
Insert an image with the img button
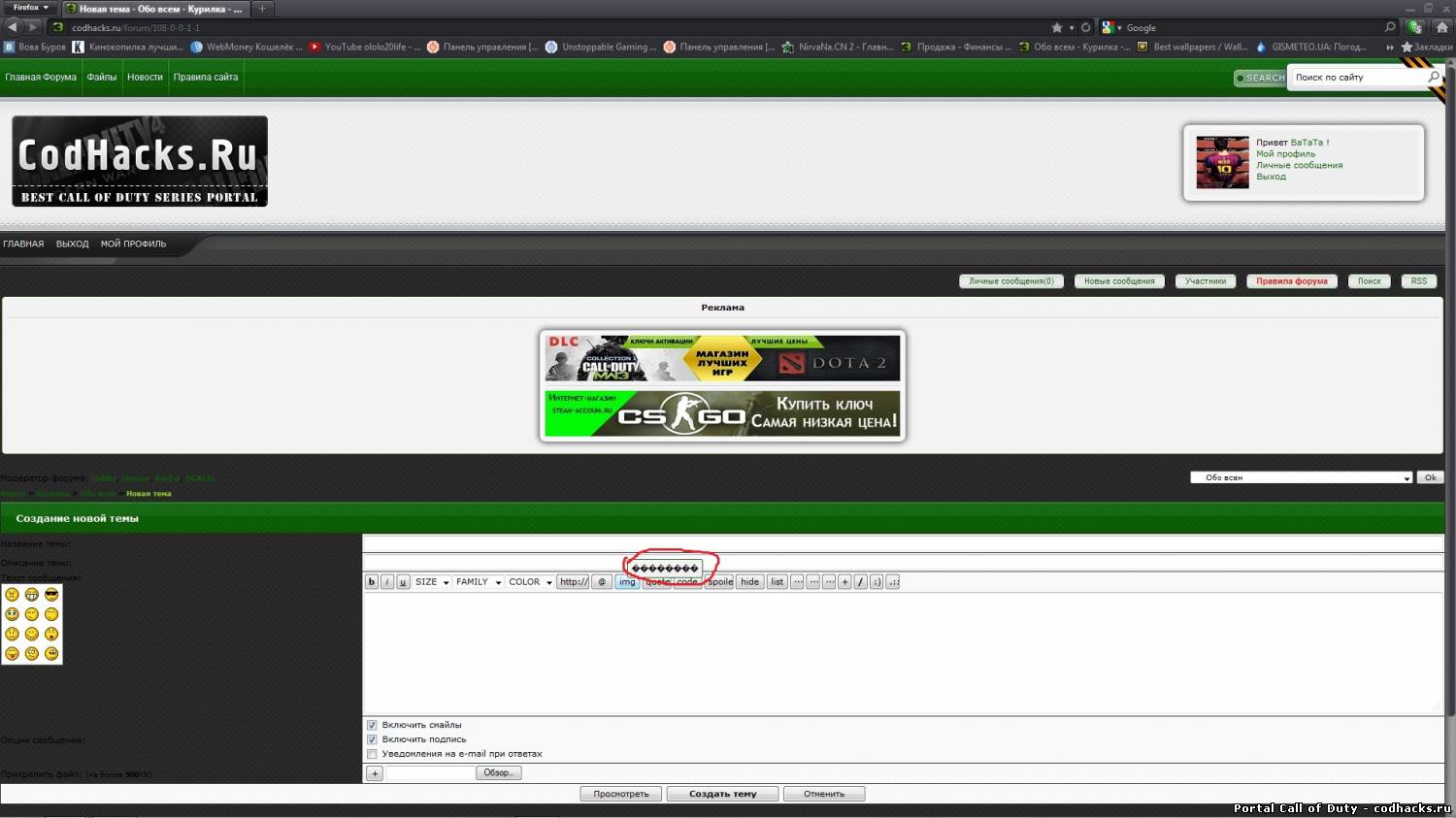[627, 582]
